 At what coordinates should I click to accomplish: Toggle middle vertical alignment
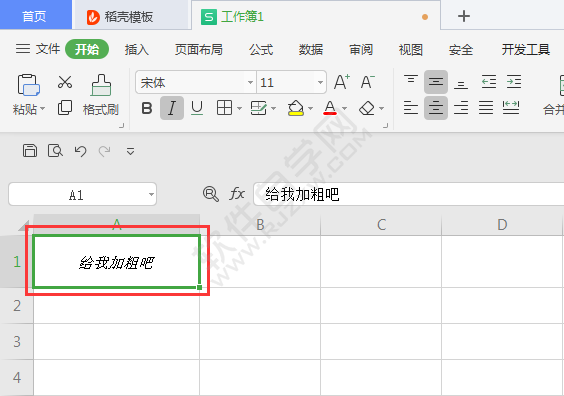click(x=436, y=82)
